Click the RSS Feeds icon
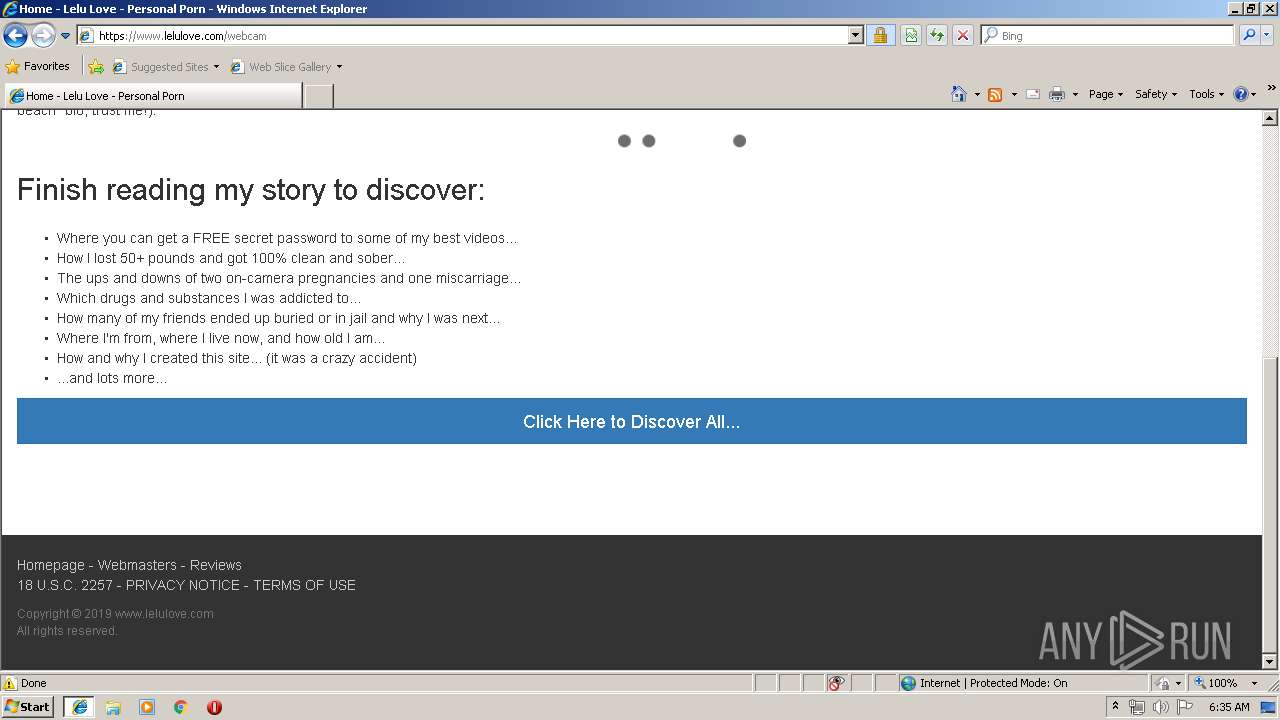 coord(995,94)
